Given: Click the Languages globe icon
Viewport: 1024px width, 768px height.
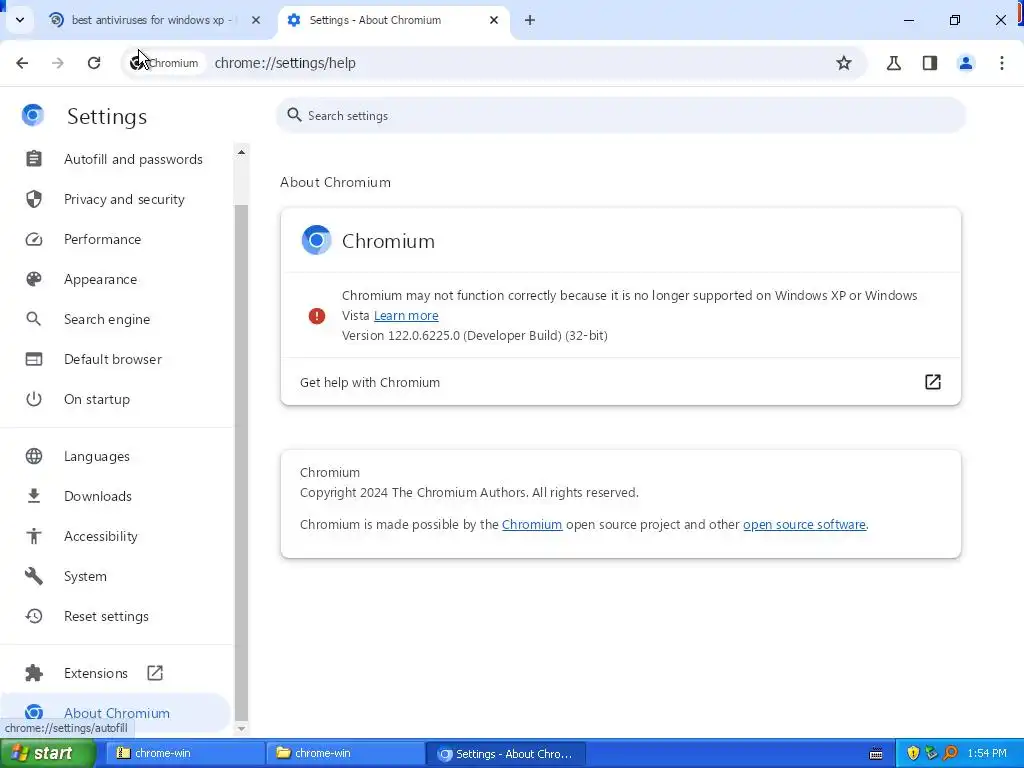Looking at the screenshot, I should [34, 456].
